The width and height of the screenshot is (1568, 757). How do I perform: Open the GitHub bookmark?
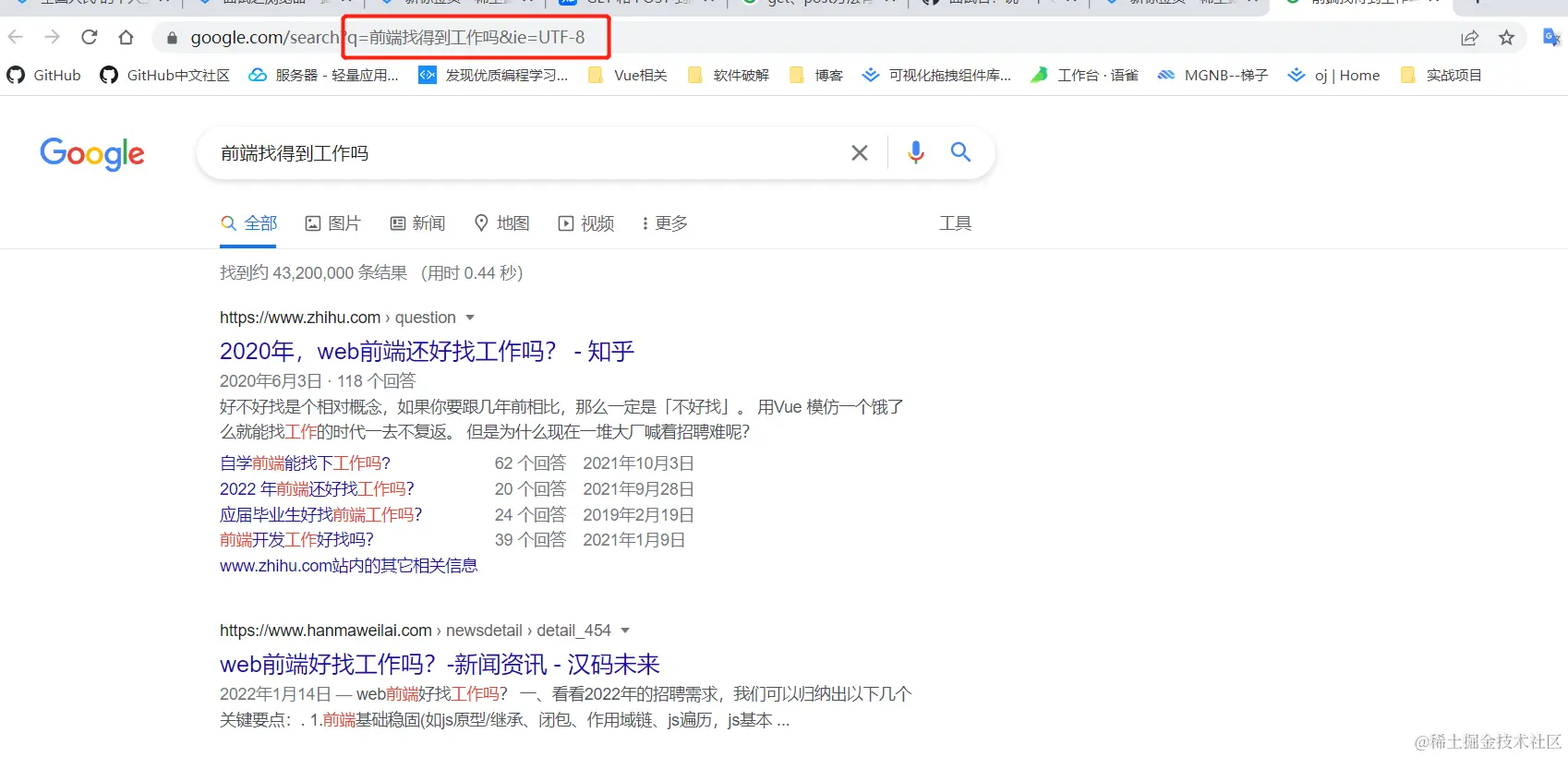click(x=44, y=75)
